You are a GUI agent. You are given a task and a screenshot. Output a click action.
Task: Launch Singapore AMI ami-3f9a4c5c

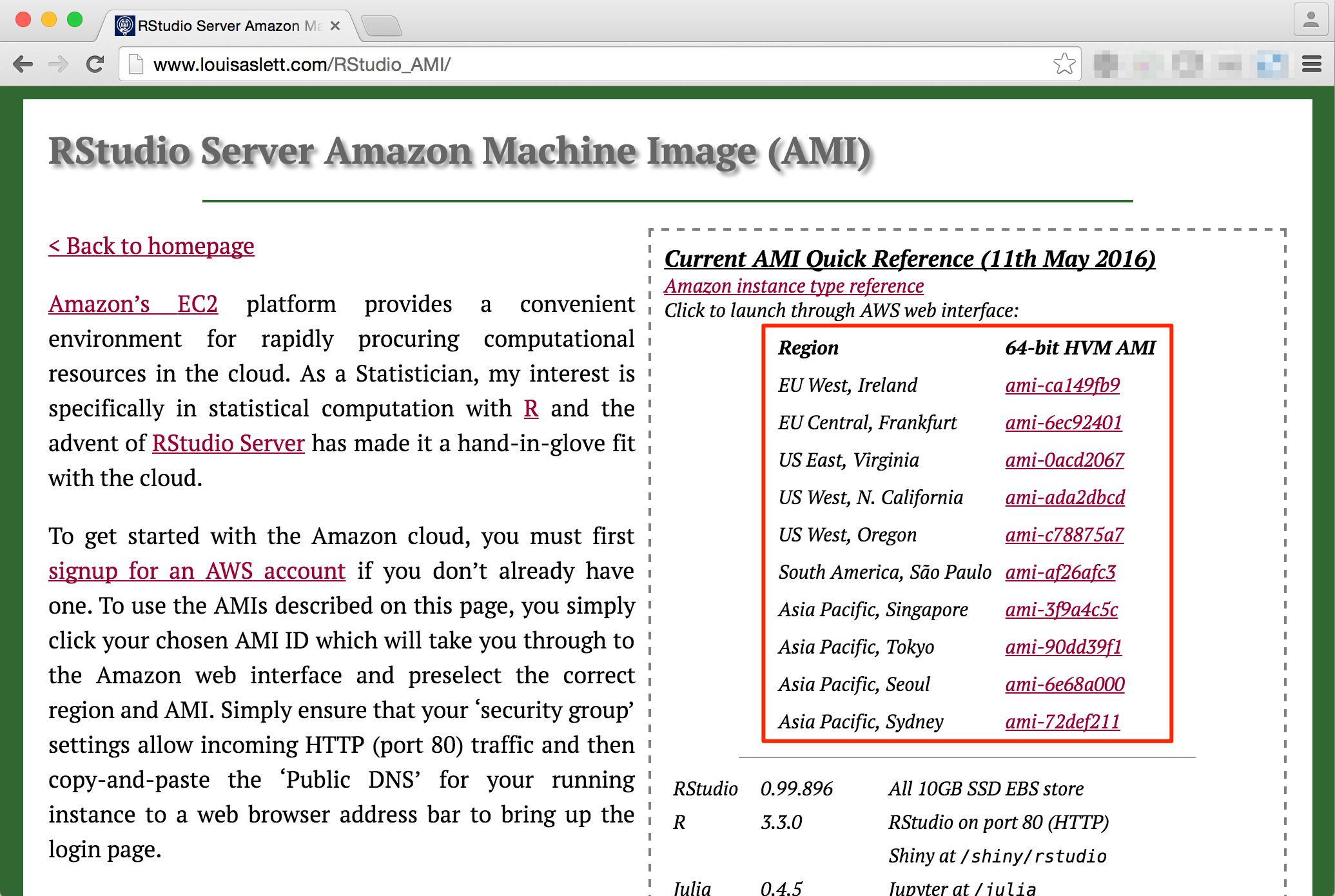tap(1062, 610)
